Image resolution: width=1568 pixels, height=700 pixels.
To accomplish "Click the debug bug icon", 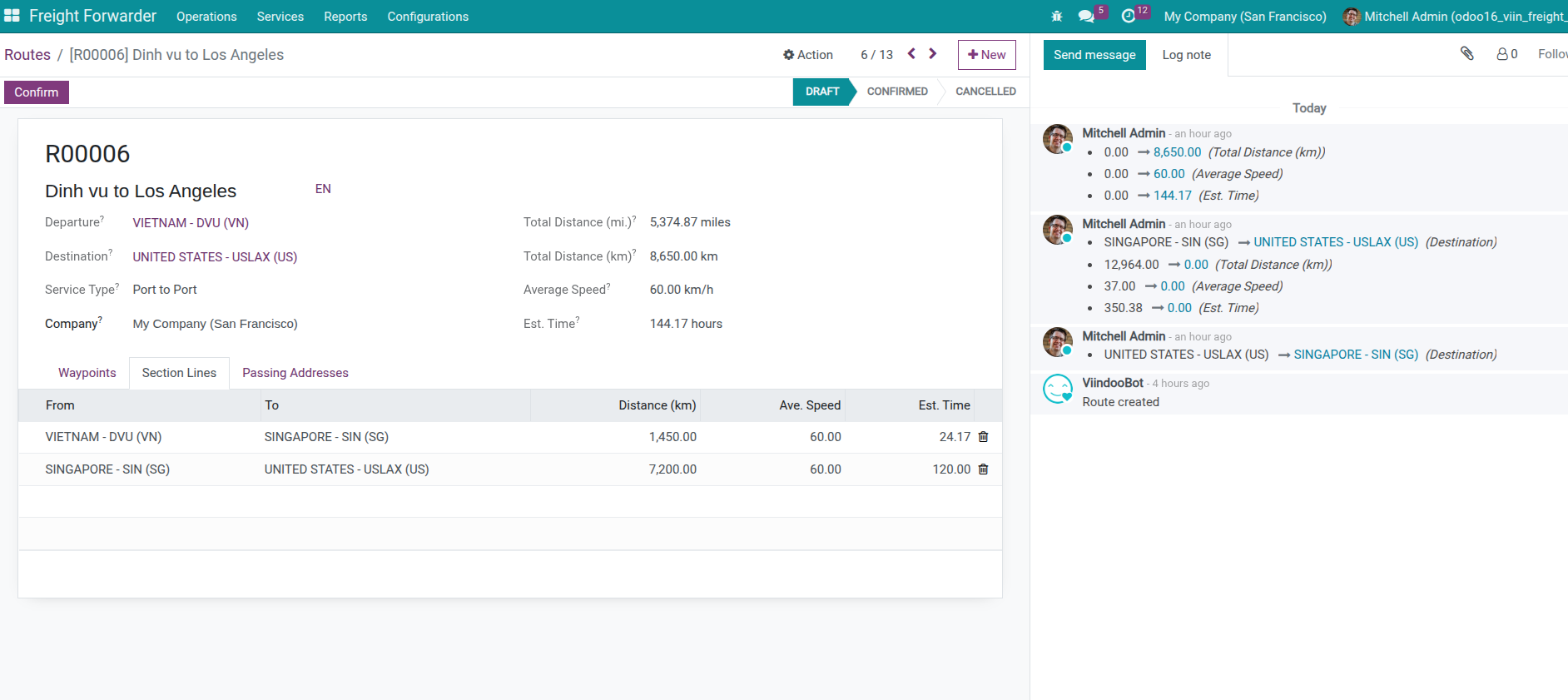I will [1056, 17].
